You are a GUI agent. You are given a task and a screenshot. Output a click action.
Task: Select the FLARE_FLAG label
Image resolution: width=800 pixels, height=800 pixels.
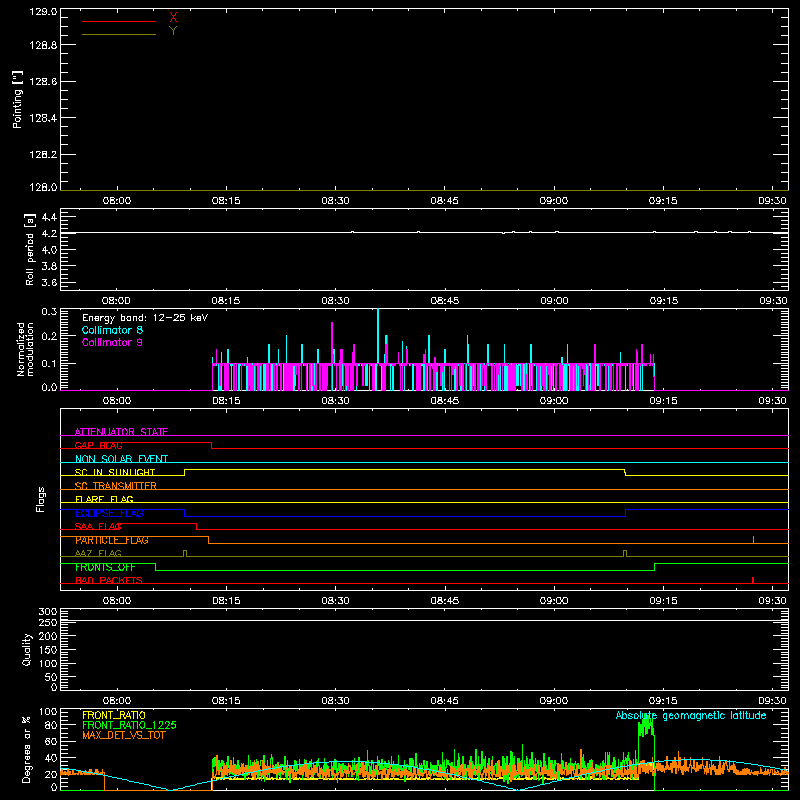click(x=104, y=499)
